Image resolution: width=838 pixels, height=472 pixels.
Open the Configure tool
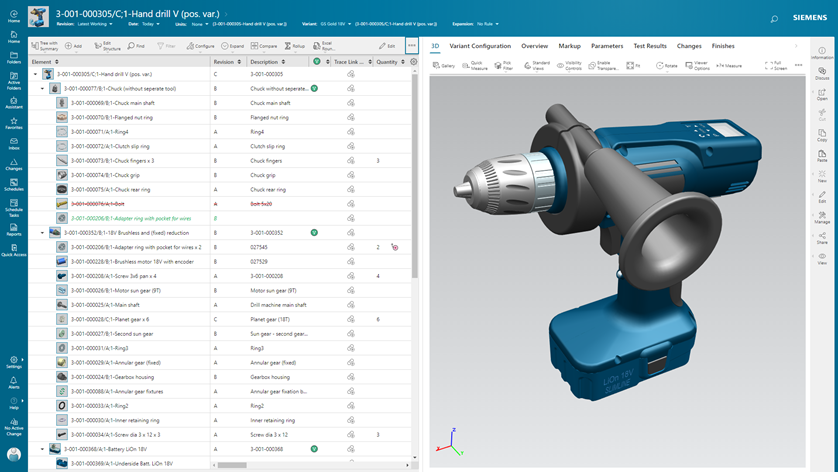200,46
